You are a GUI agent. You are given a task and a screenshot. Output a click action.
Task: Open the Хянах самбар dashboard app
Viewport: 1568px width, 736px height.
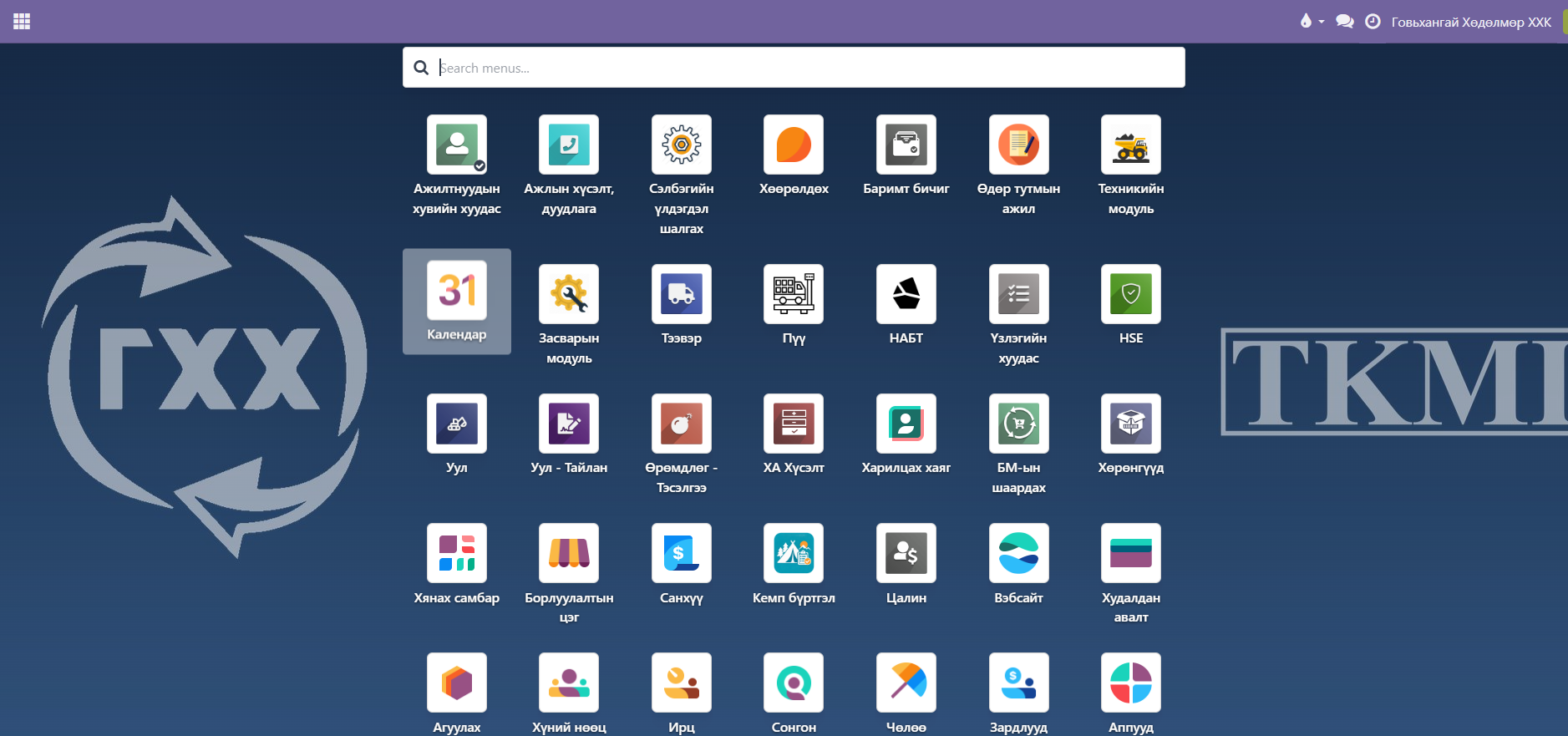coord(456,553)
